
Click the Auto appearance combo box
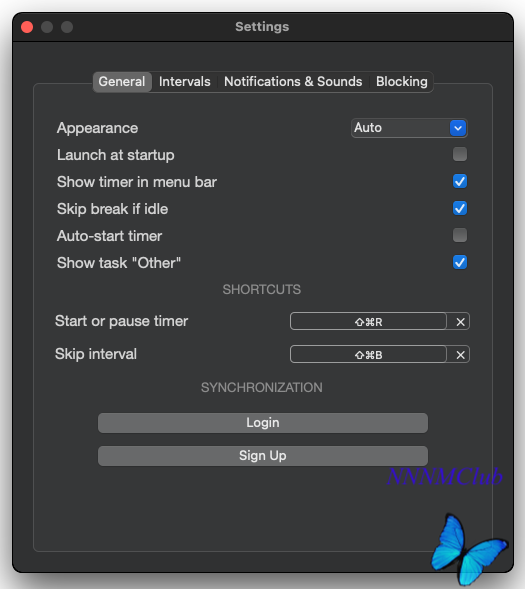click(409, 128)
